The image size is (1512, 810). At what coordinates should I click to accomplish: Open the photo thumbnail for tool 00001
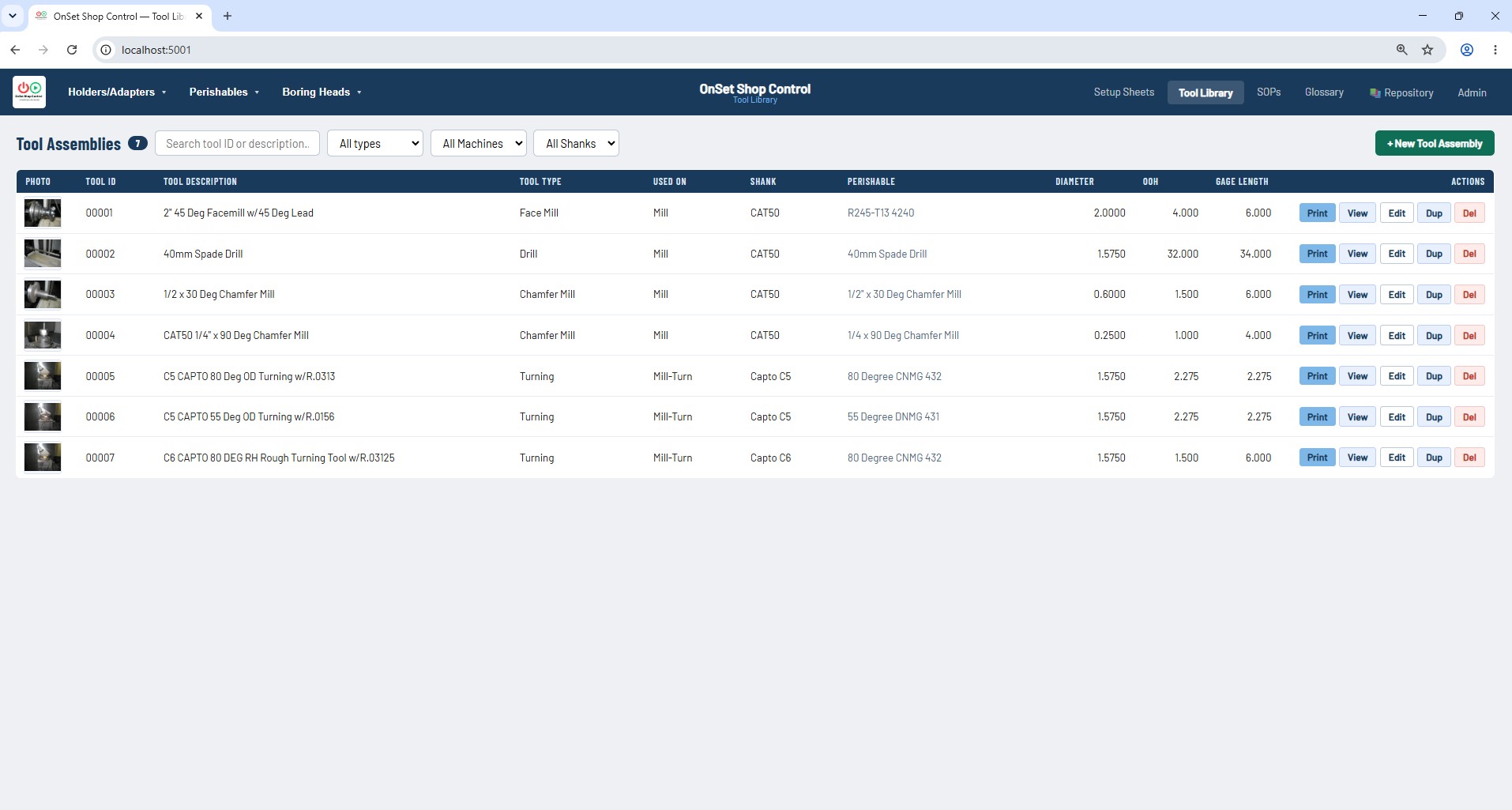(x=43, y=213)
